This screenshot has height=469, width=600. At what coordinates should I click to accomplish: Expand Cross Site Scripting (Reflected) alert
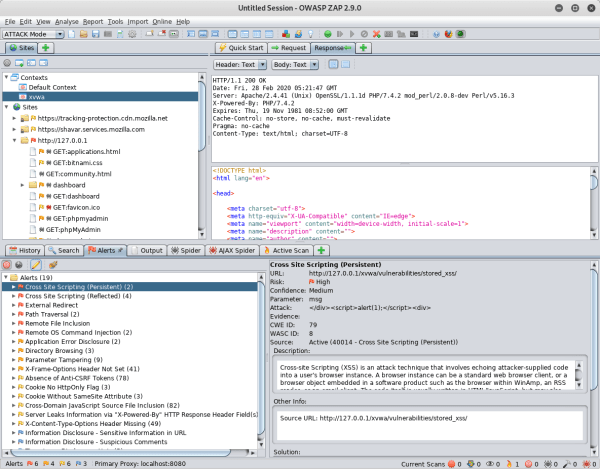click(x=13, y=296)
